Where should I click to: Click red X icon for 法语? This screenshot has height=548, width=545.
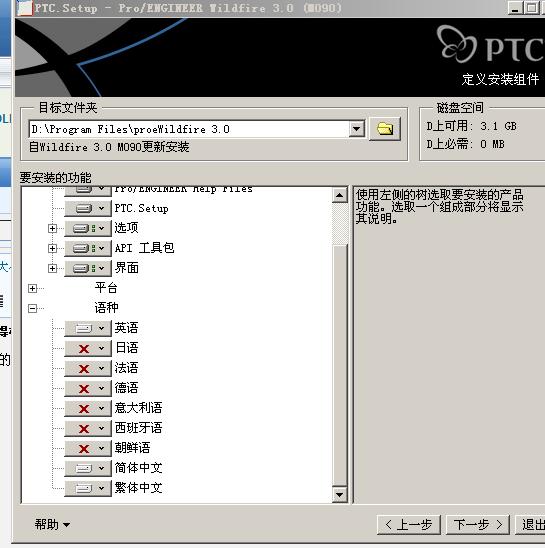click(x=84, y=368)
